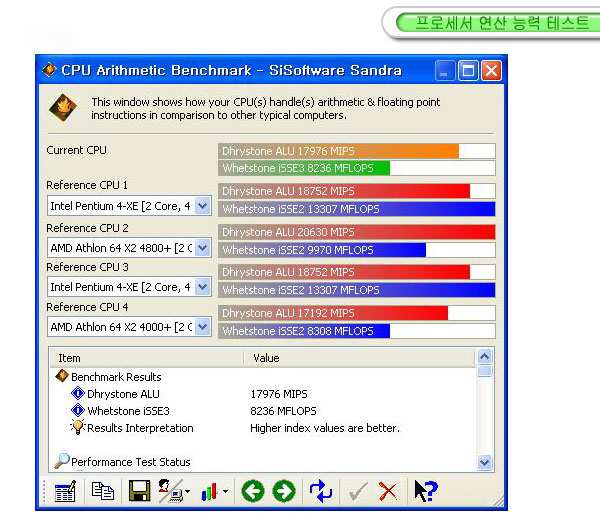Click the window resize grip corner
The height and width of the screenshot is (524, 600).
pos(498,501)
